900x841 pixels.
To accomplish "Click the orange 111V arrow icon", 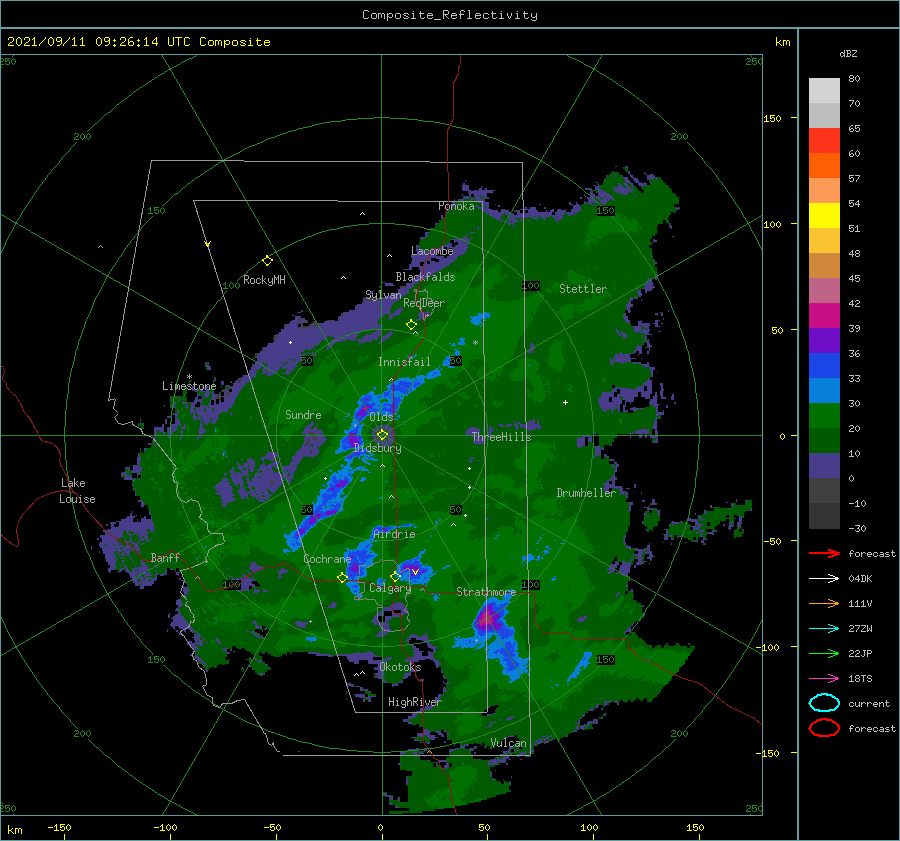I will coord(824,603).
